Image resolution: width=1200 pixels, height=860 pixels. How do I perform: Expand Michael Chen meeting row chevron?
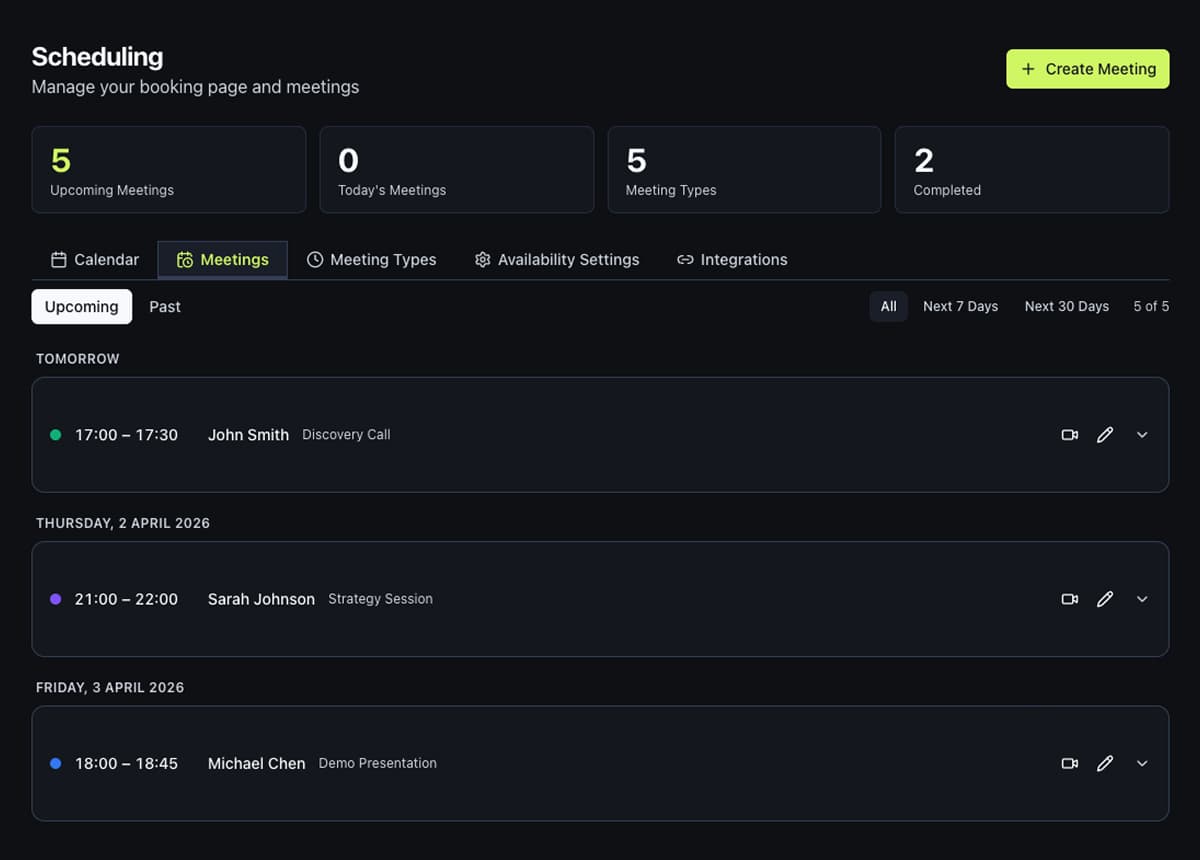[x=1142, y=763]
